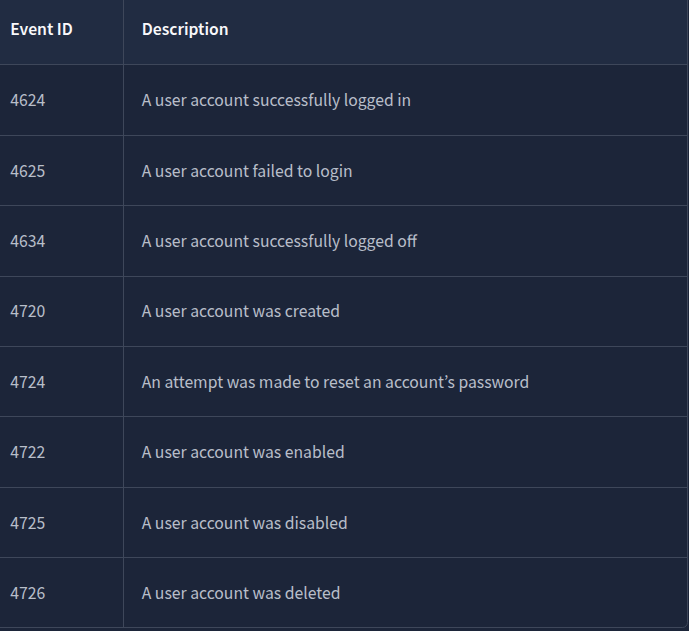
Task: Select event ID 4625 cell
Action: 28,171
